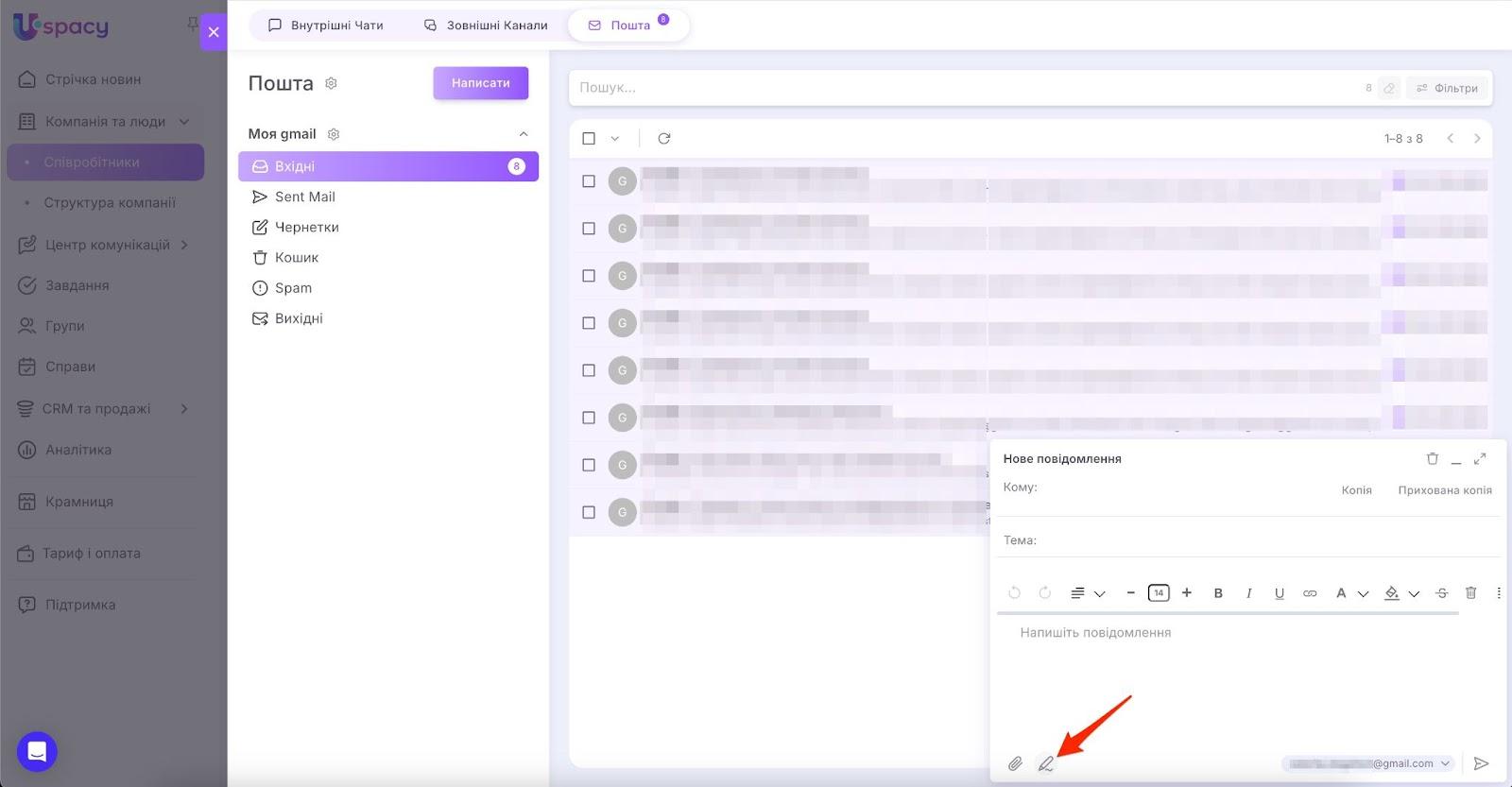
Task: Insert signature using the pen icon
Action: (1045, 764)
